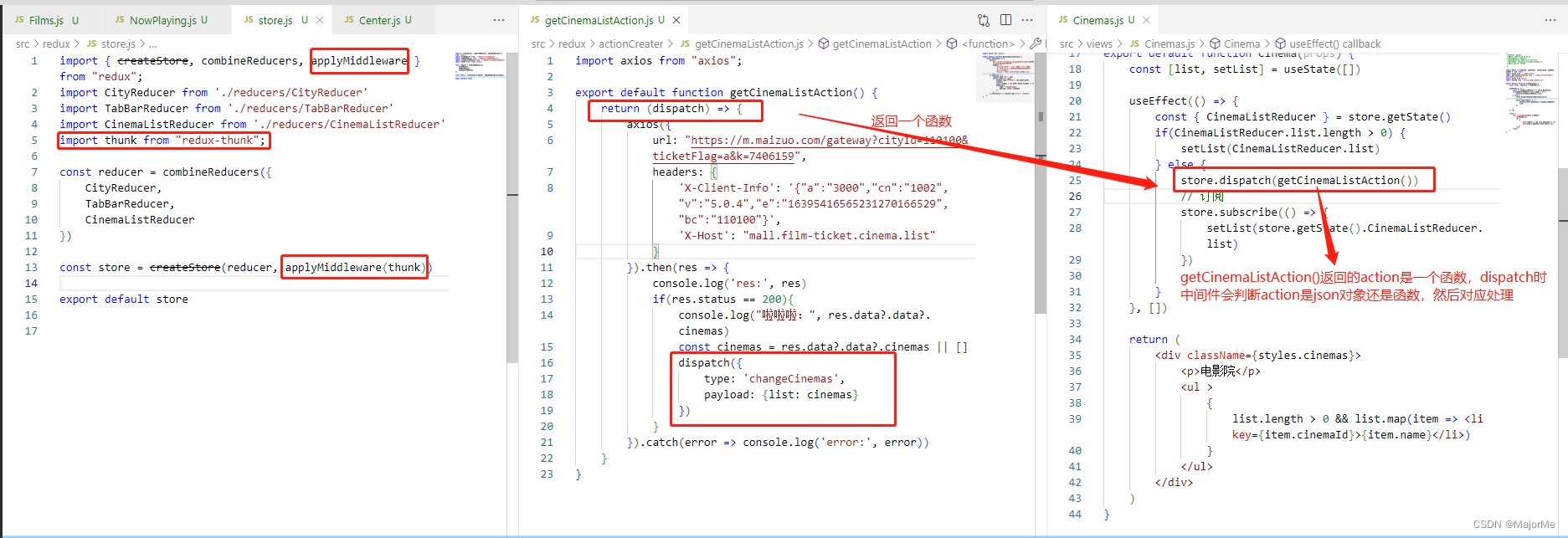1568x538 pixels.
Task: Open the store.js breadcrumb file entry
Action: click(111, 44)
